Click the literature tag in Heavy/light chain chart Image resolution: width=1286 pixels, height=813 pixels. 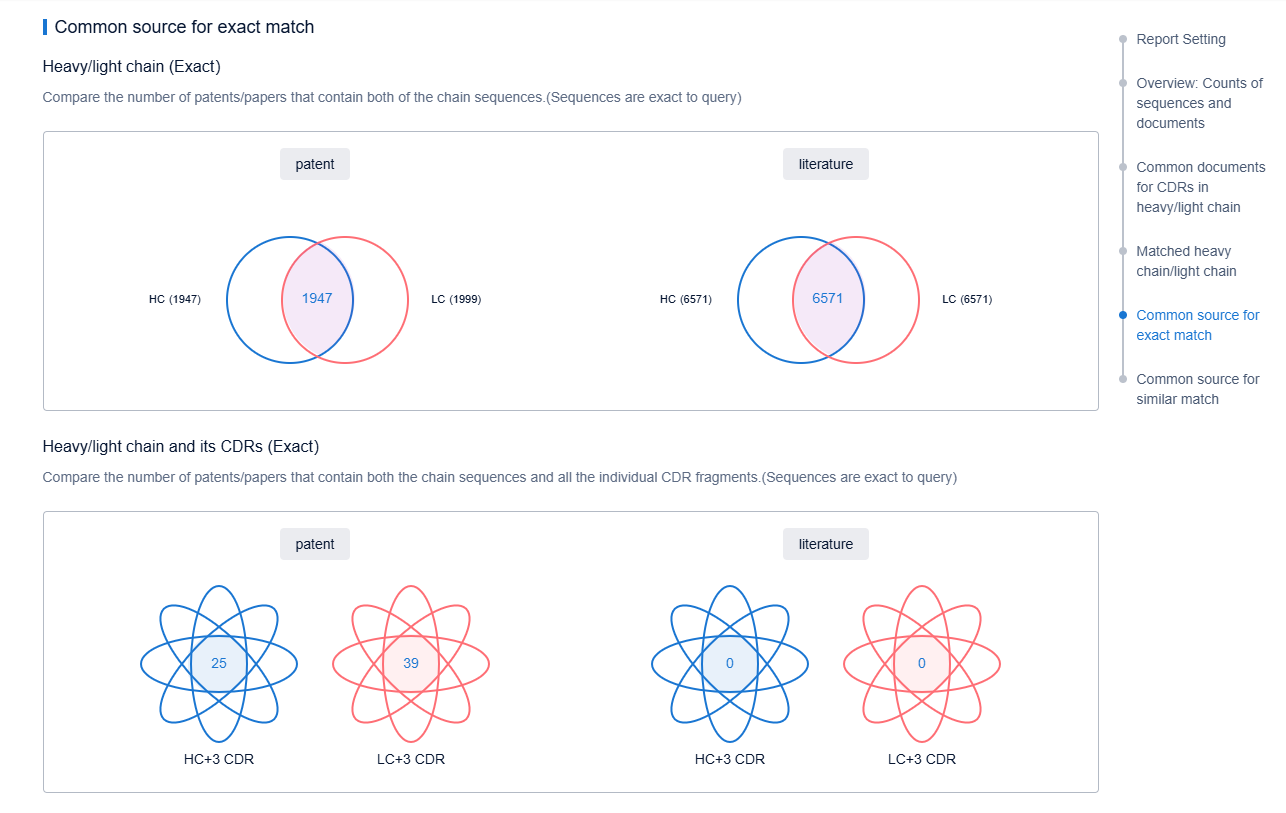(x=825, y=164)
